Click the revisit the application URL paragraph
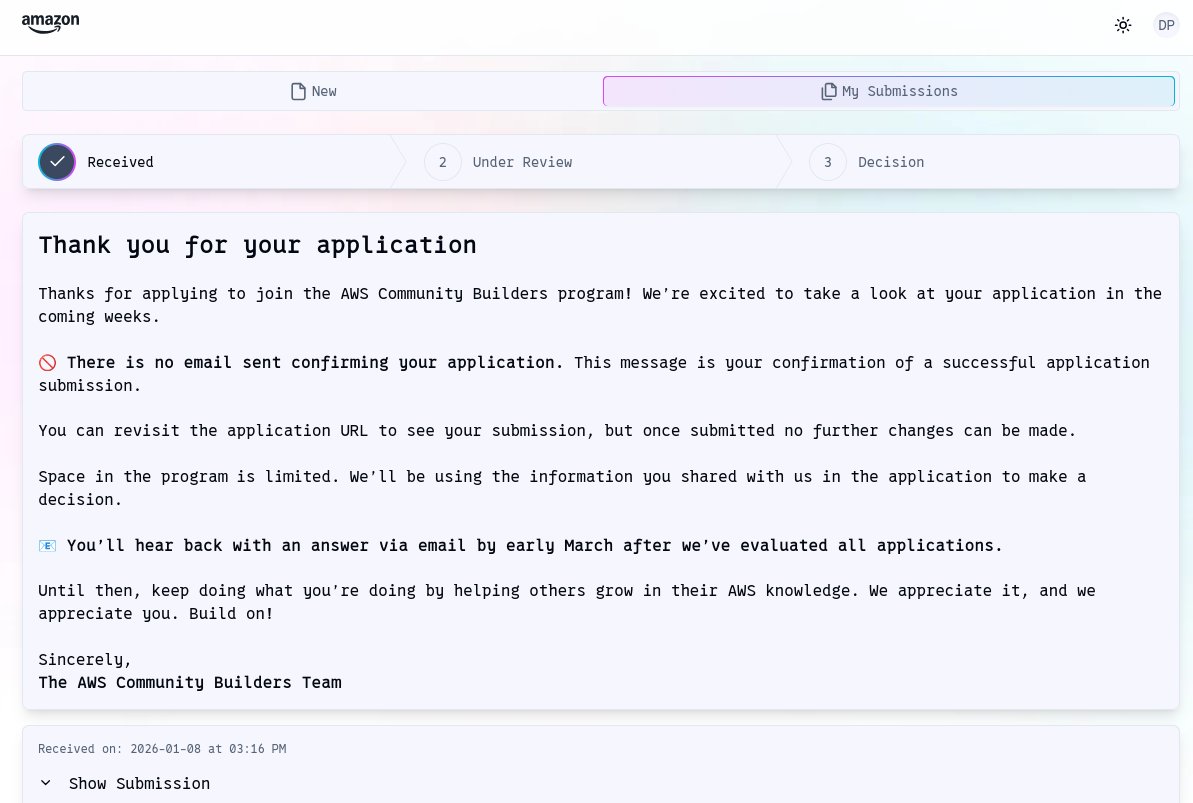This screenshot has height=803, width=1193. (557, 431)
